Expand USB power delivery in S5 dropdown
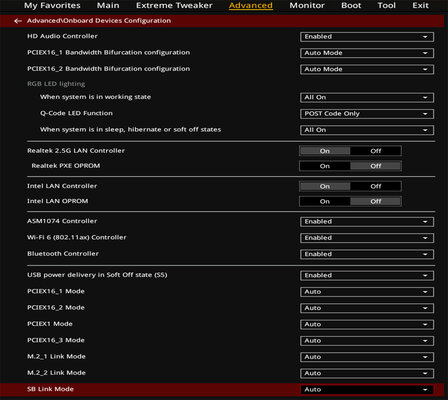 pos(367,276)
